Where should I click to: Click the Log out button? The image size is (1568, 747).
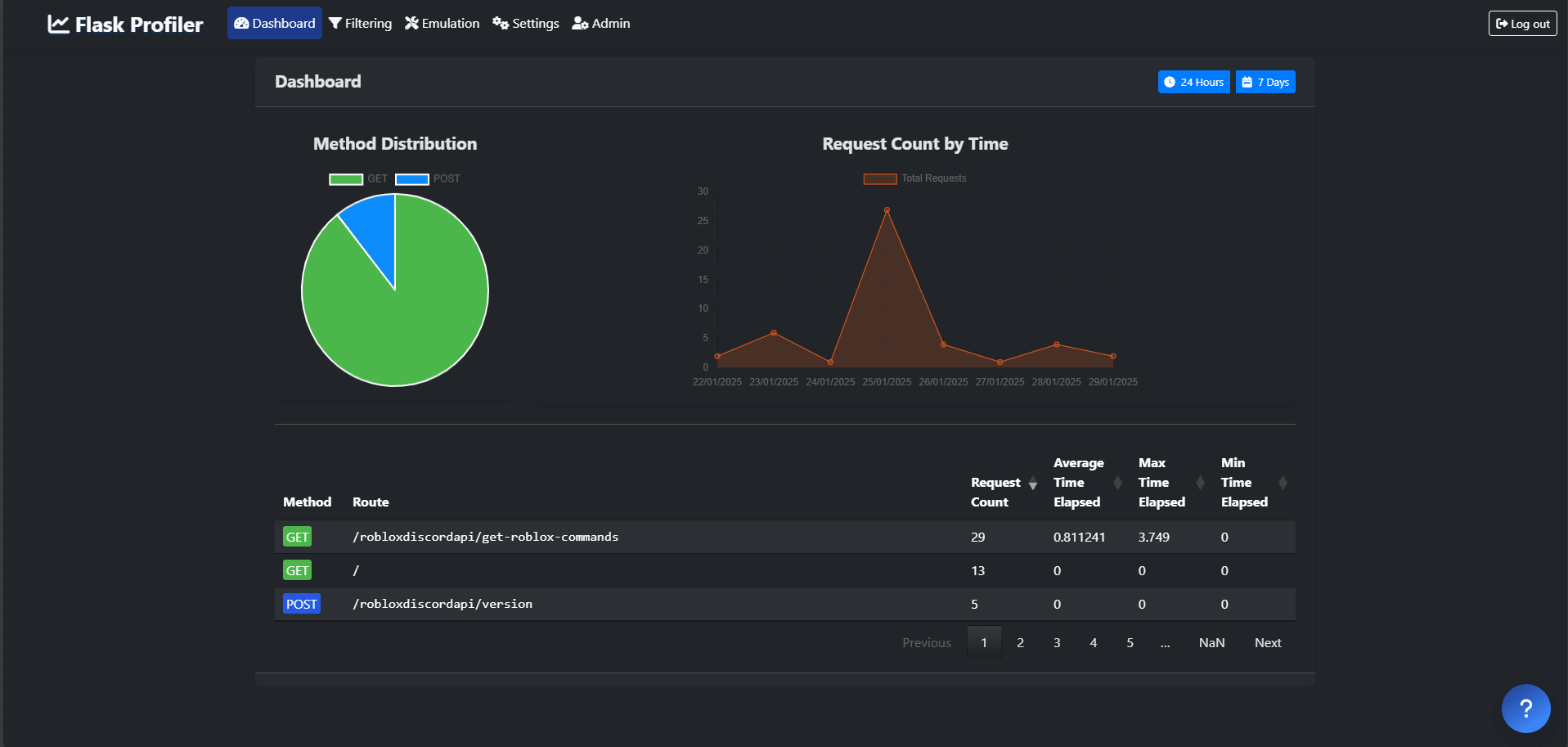pyautogui.click(x=1521, y=23)
